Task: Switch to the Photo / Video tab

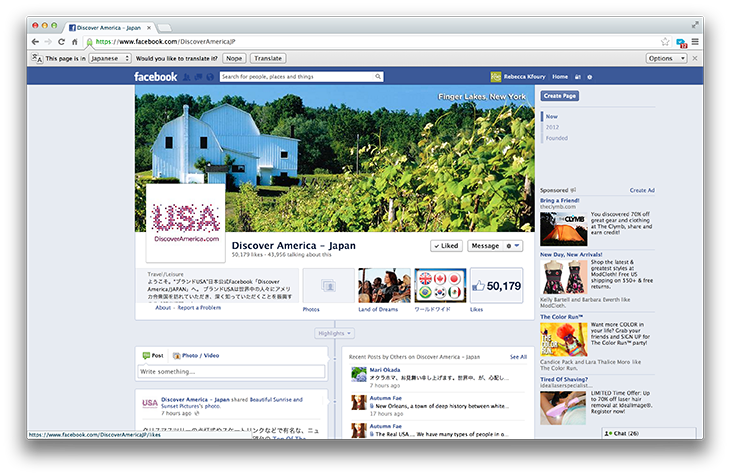Action: tap(196, 355)
